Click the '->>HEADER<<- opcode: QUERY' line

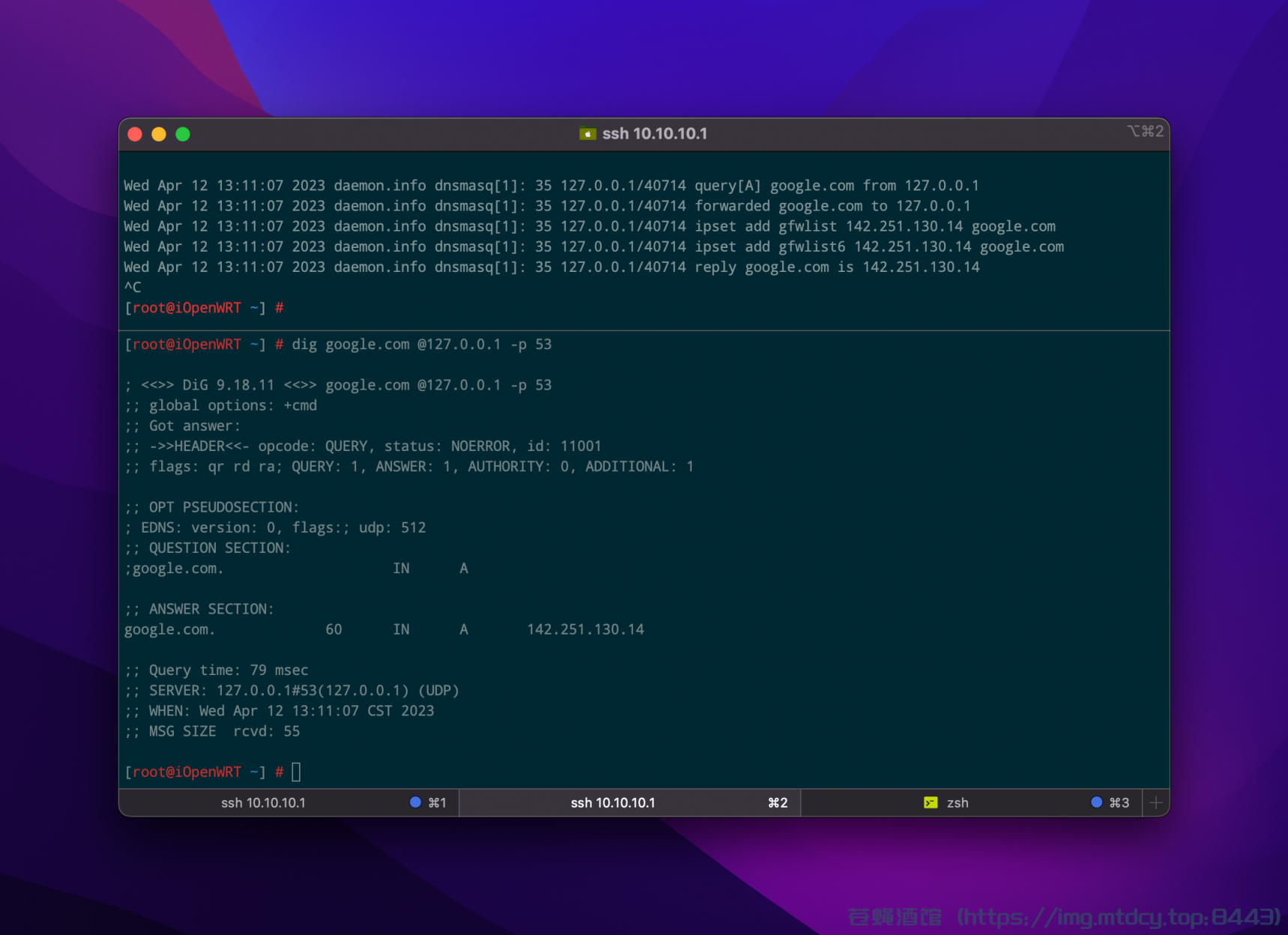[363, 446]
